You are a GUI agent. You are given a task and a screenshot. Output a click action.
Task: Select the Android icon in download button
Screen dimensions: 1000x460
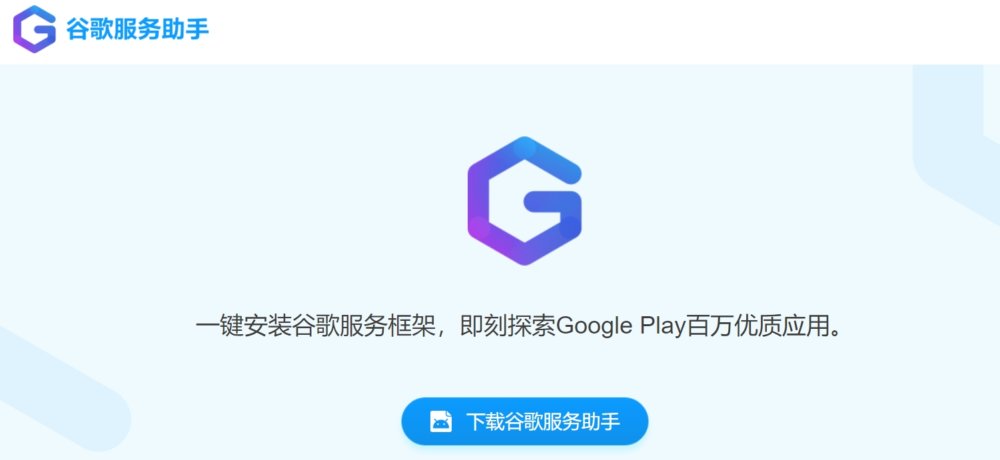(x=441, y=422)
